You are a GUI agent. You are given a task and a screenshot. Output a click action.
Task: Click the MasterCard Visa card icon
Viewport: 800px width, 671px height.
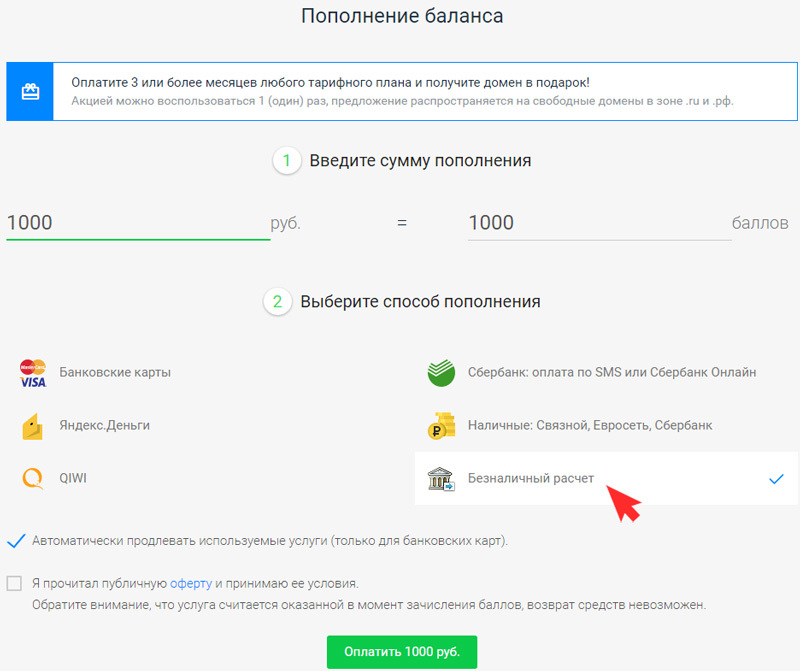click(x=33, y=373)
